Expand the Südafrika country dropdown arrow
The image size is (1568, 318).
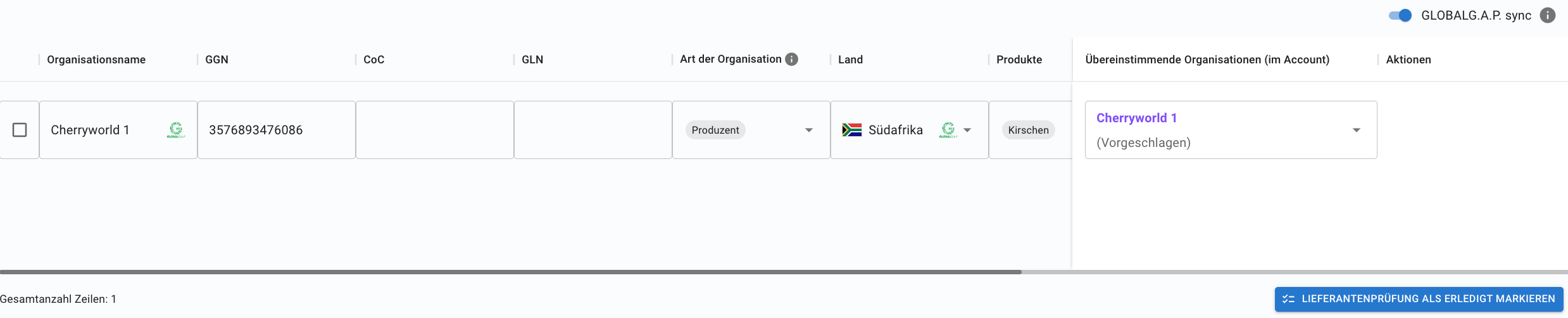(967, 130)
